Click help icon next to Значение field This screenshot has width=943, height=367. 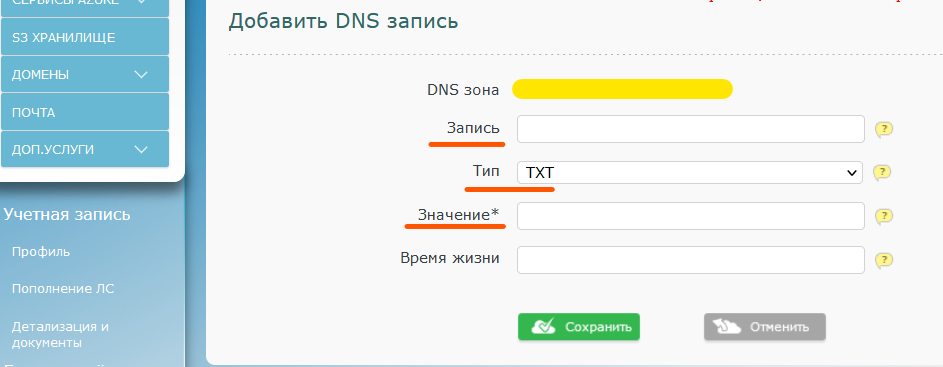pyautogui.click(x=883, y=217)
